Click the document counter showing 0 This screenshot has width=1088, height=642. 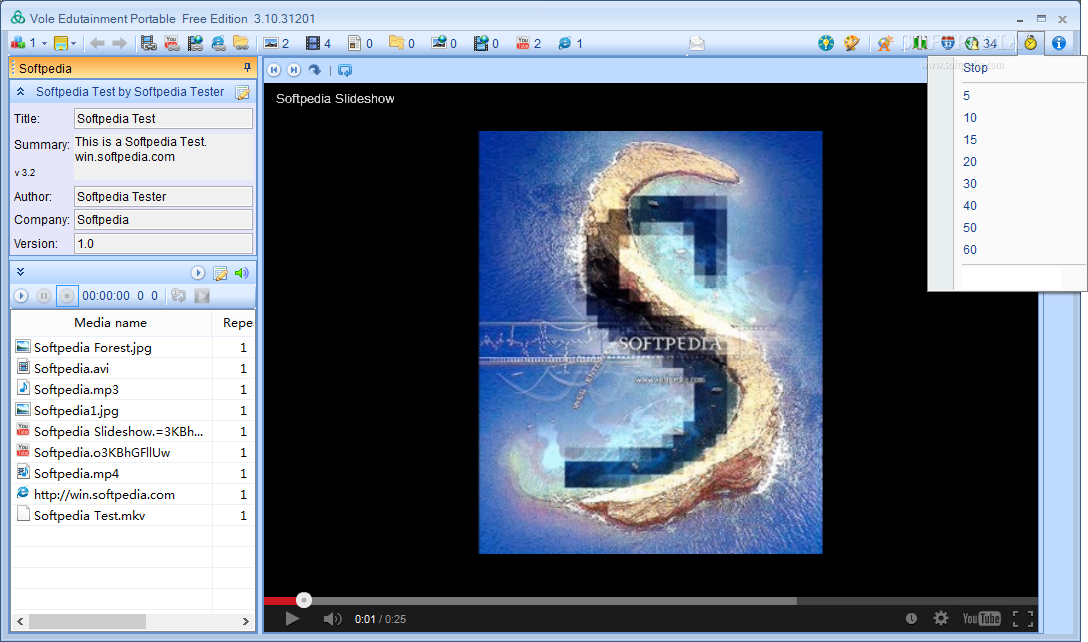click(360, 44)
